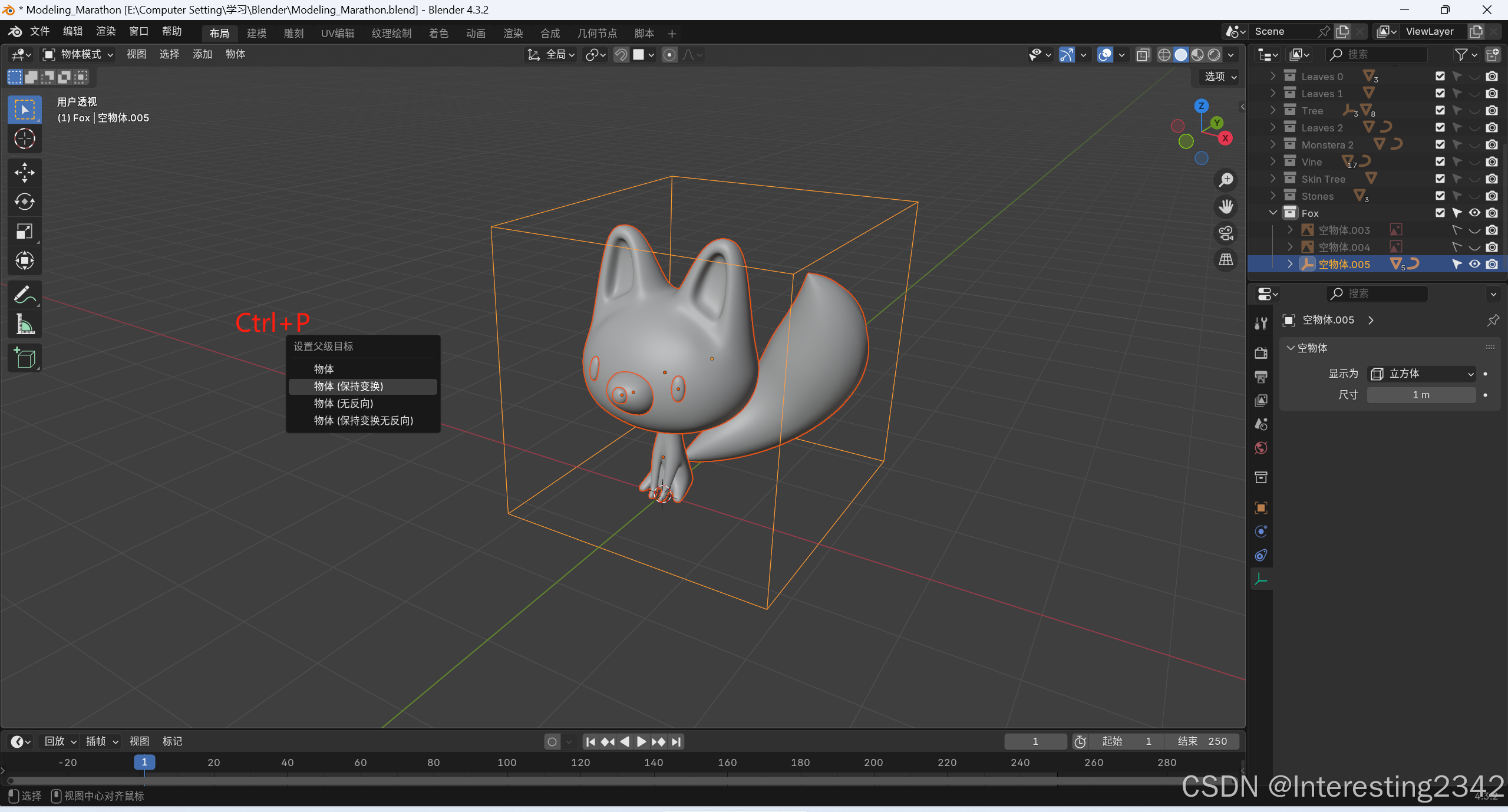Toggle the Tree collection view layer checkbox
Viewport: 1508px width, 812px height.
click(1440, 110)
